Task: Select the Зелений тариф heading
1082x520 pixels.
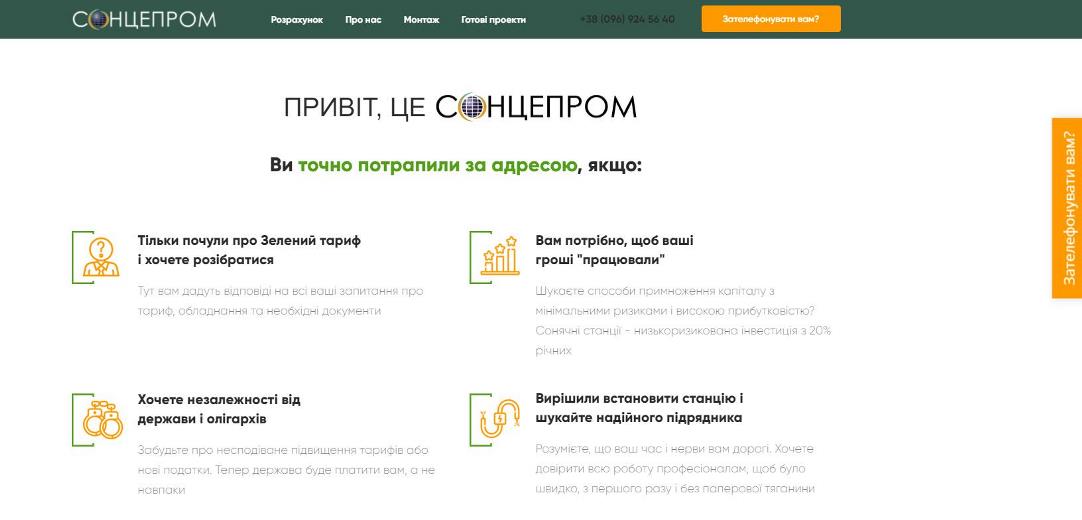Action: point(249,250)
